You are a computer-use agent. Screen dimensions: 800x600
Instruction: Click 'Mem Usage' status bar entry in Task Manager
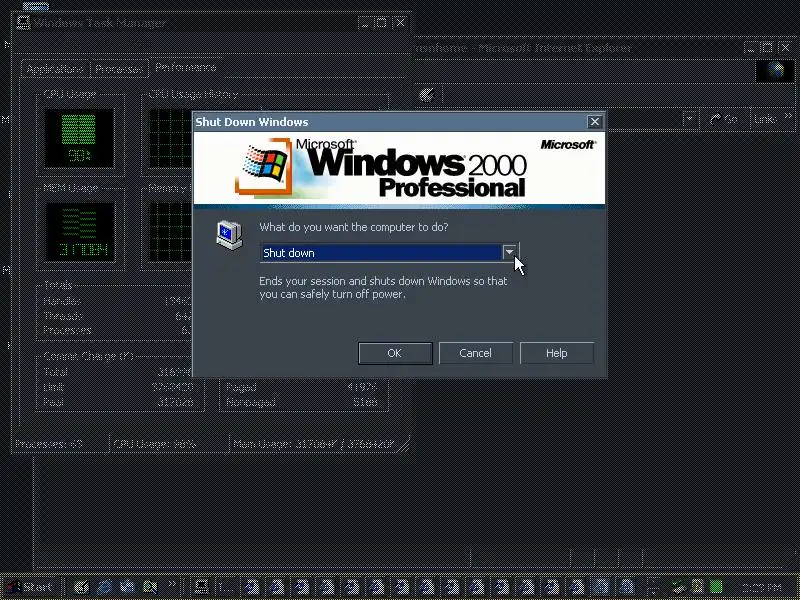tap(314, 444)
